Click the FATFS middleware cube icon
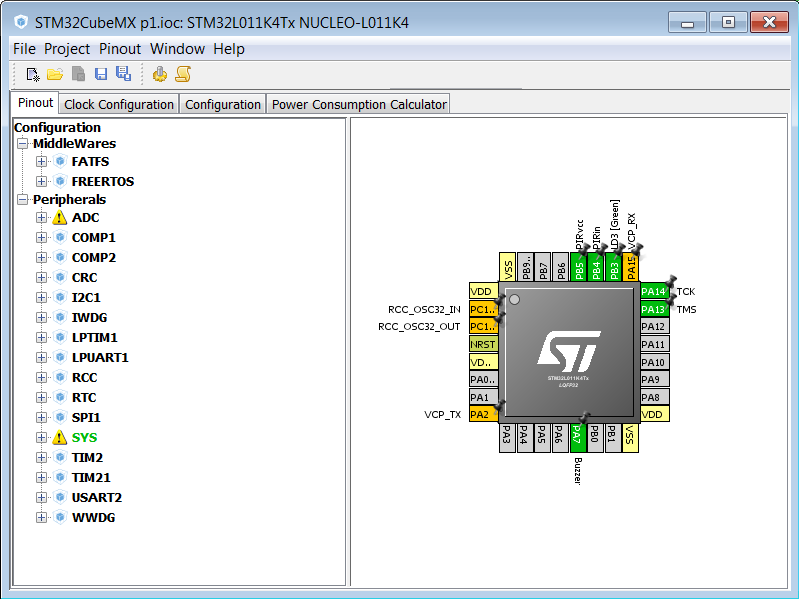The width and height of the screenshot is (799, 599). (x=60, y=161)
